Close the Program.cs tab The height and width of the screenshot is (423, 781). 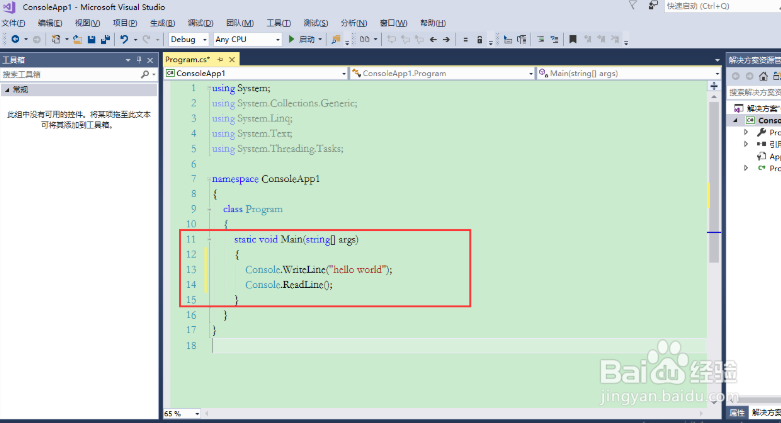tap(232, 59)
